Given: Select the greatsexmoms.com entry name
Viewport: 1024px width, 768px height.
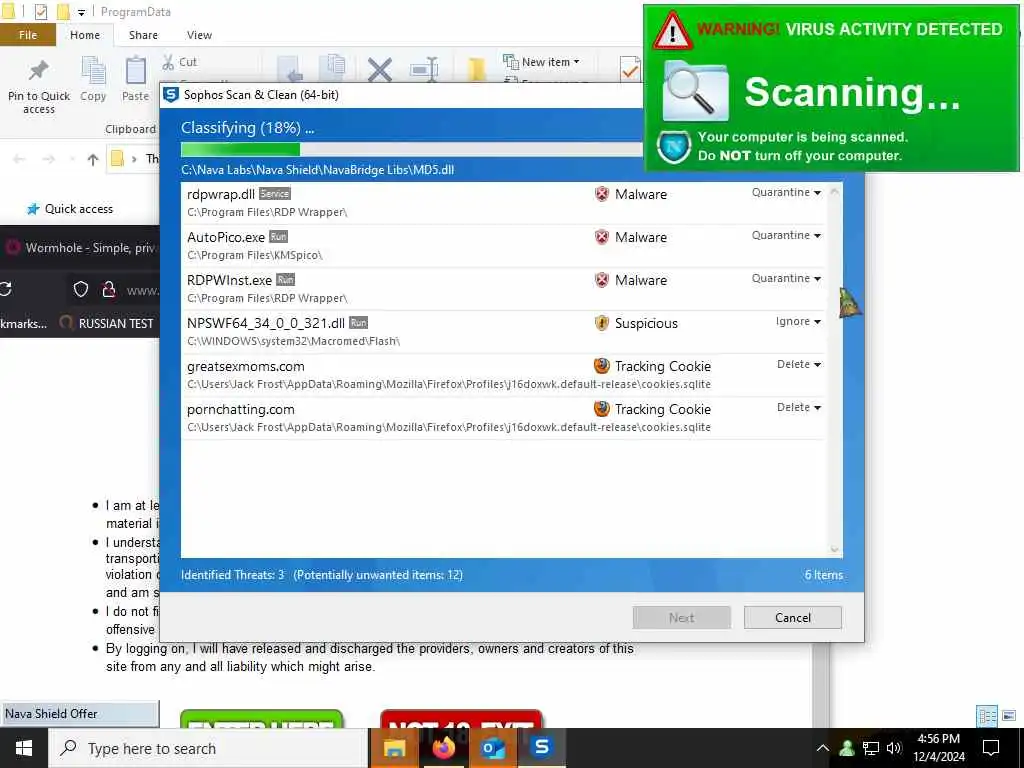Looking at the screenshot, I should [246, 366].
